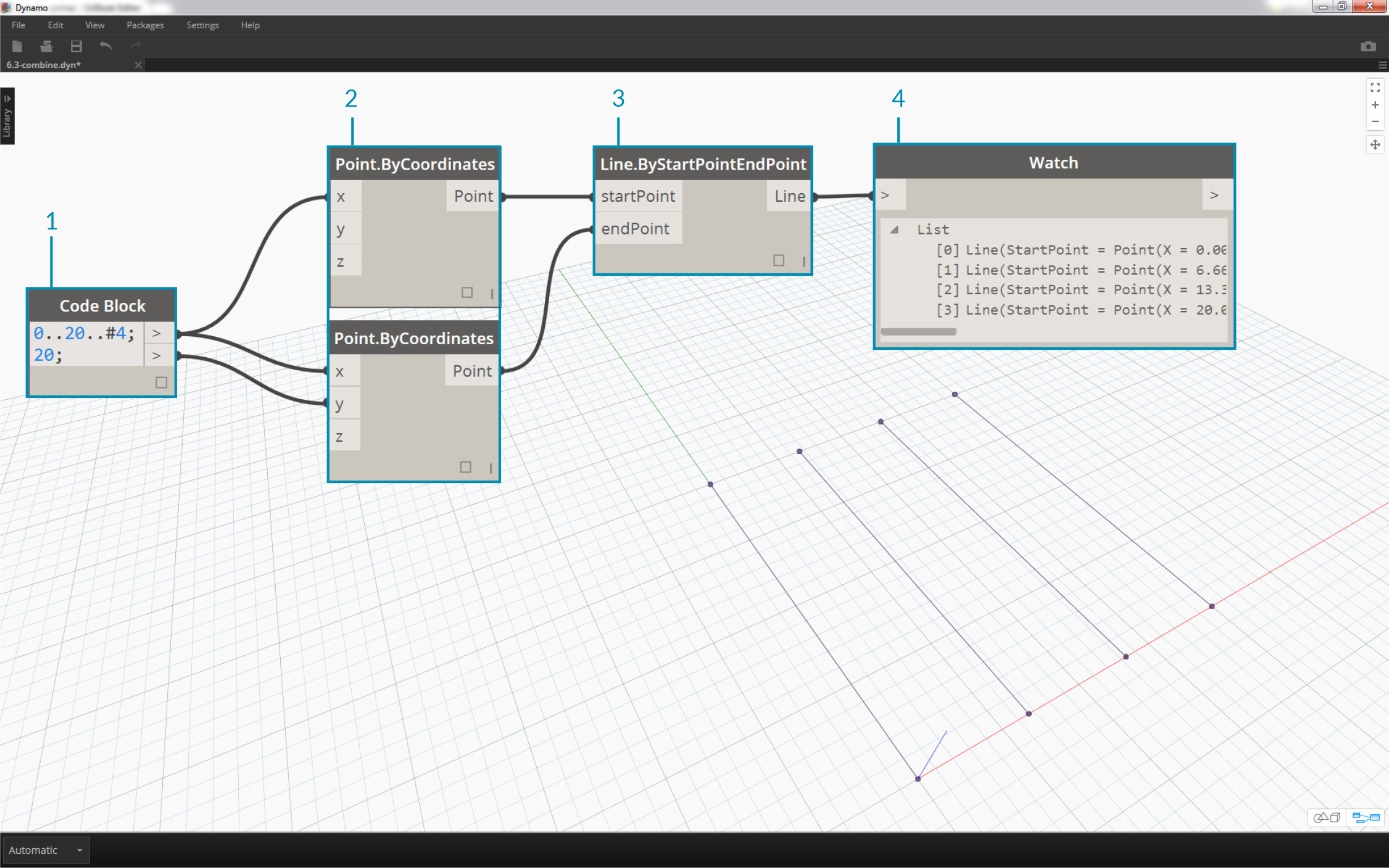Open the Automatic run mode dropdown
The width and height of the screenshot is (1389, 868).
[46, 850]
